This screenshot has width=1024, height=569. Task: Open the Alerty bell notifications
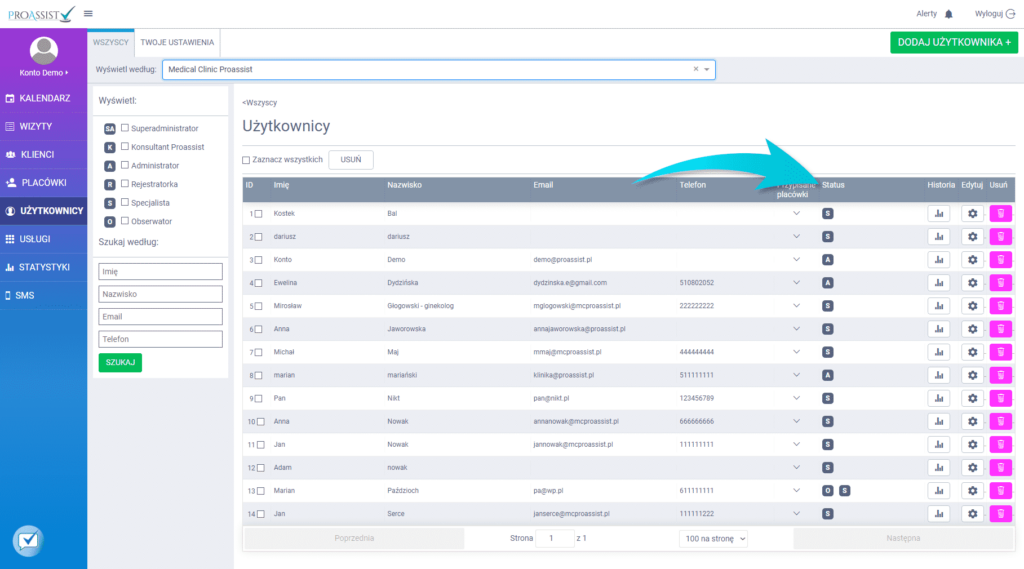click(949, 14)
